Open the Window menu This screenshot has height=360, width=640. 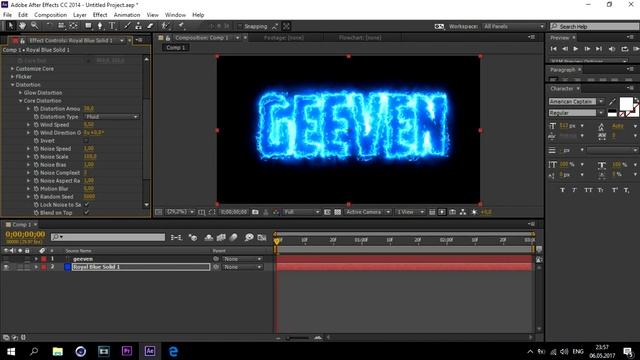click(x=175, y=15)
